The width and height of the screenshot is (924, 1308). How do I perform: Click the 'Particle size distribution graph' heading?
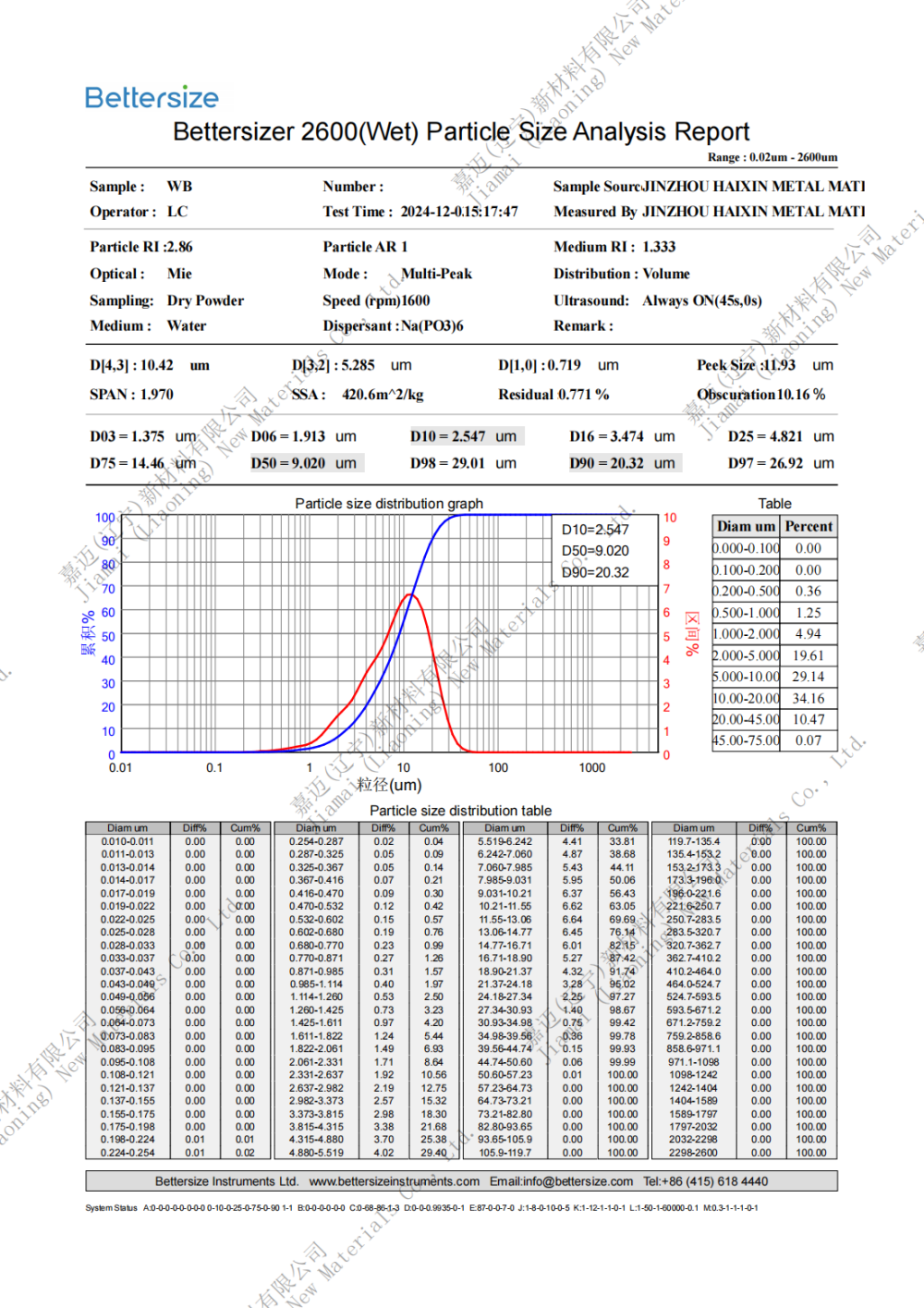(389, 504)
